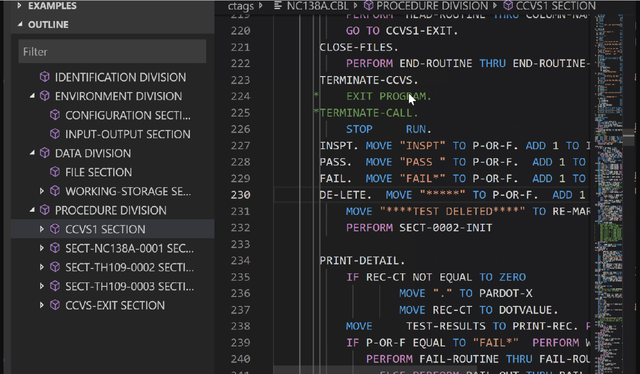Image resolution: width=640 pixels, height=374 pixels.
Task: Click the breadcrumb PROCEDURE DIVISION cube icon
Action: click(x=369, y=6)
